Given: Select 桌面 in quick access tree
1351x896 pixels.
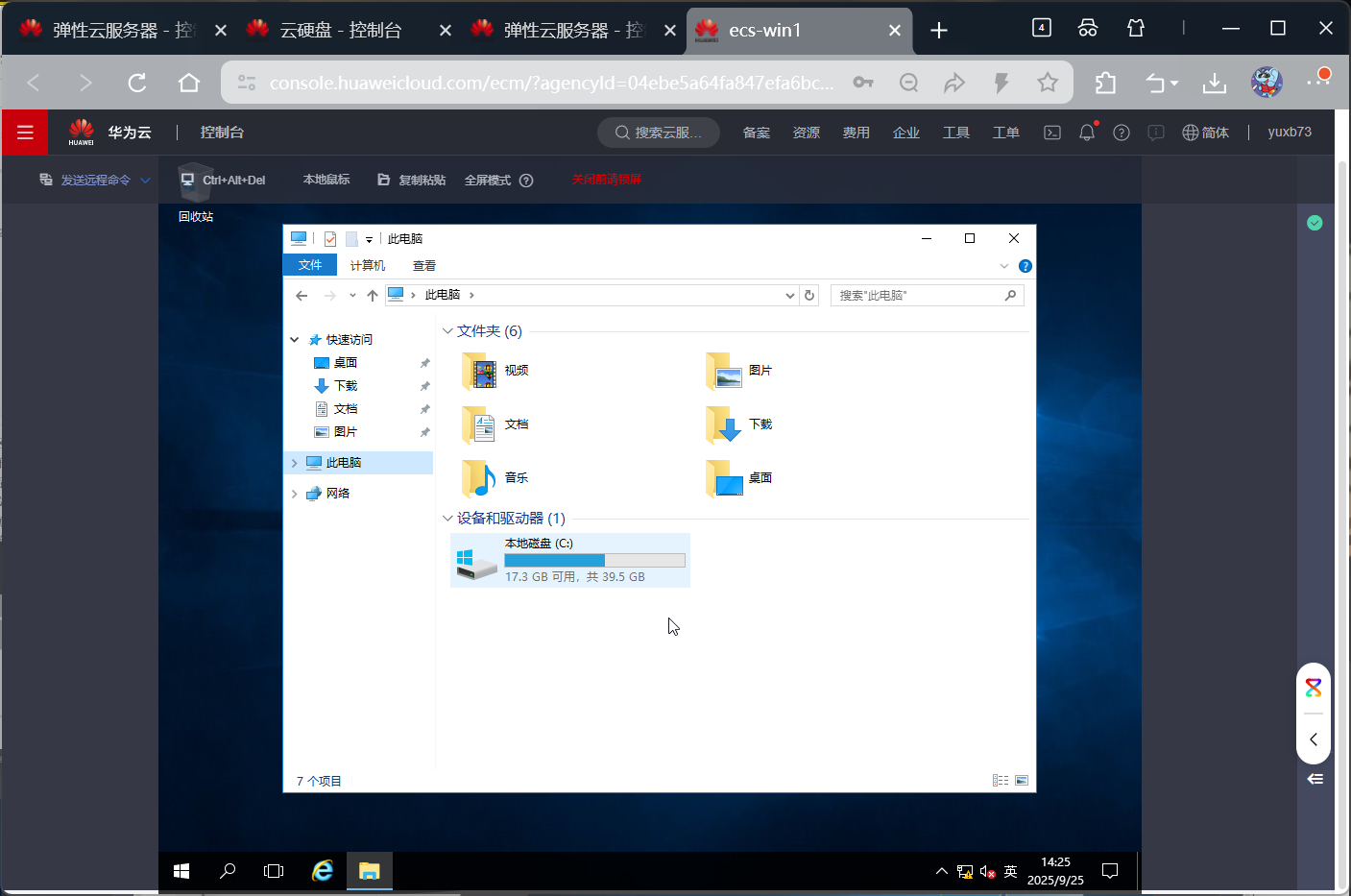Looking at the screenshot, I should coord(346,363).
